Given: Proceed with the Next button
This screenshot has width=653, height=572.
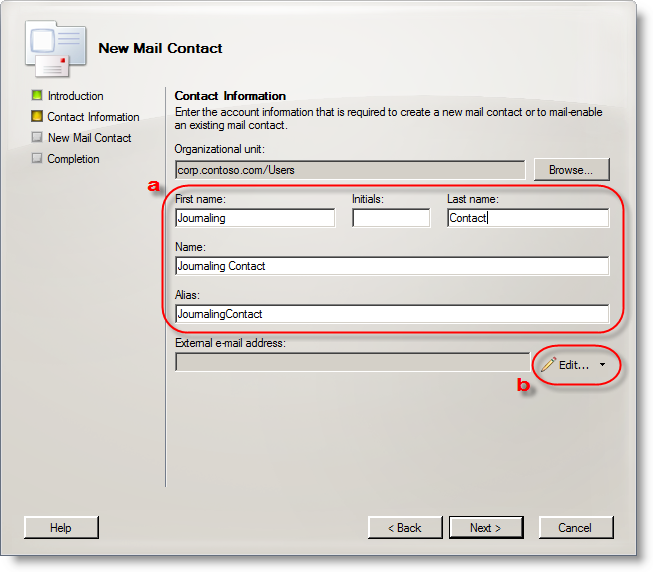Looking at the screenshot, I should point(486,527).
